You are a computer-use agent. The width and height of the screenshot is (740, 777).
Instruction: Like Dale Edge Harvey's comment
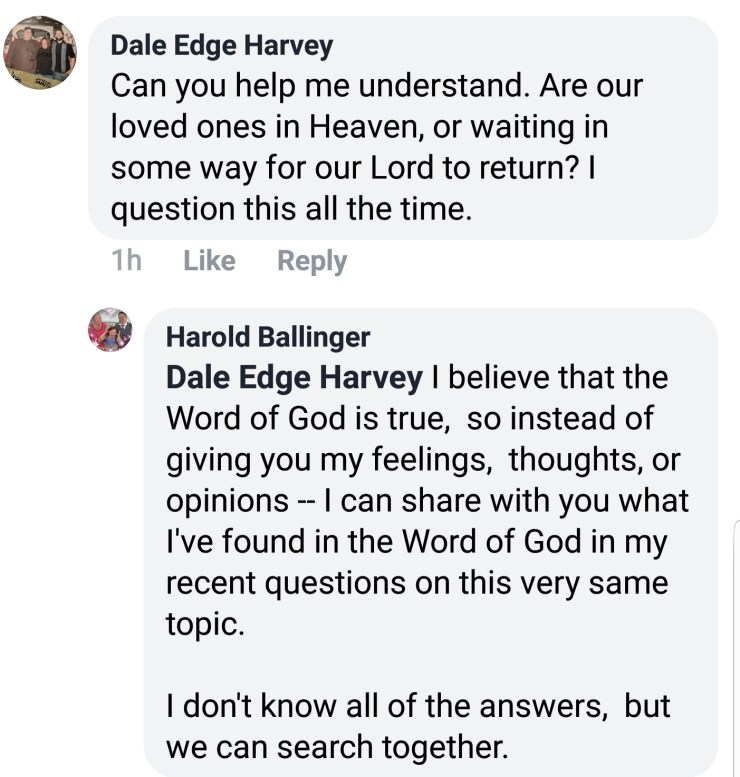[x=210, y=261]
